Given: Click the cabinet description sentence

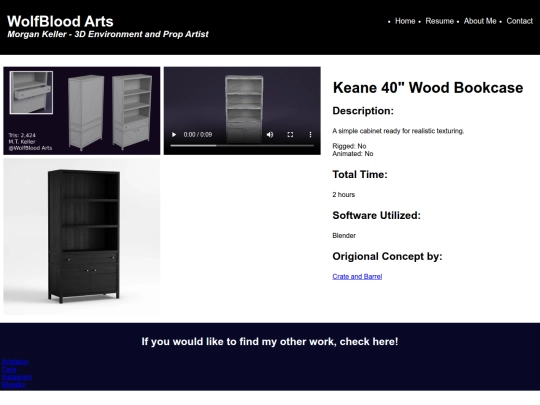Looking at the screenshot, I should coord(398,131).
